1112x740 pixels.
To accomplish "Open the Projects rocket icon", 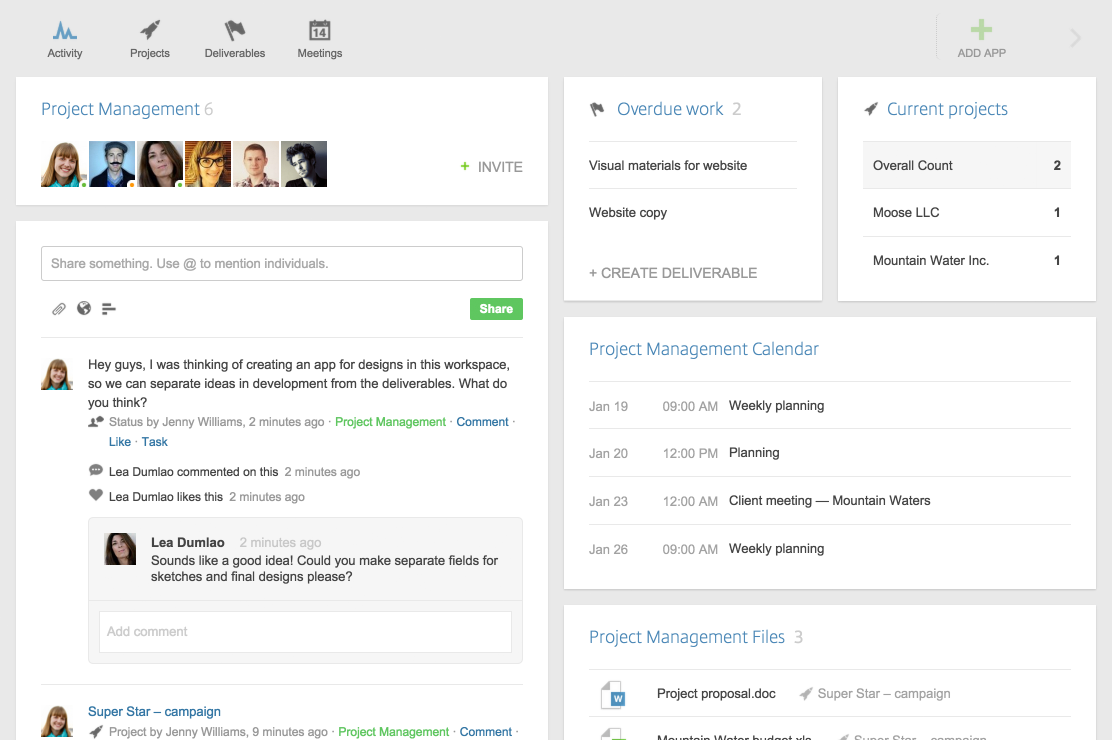I will (150, 31).
